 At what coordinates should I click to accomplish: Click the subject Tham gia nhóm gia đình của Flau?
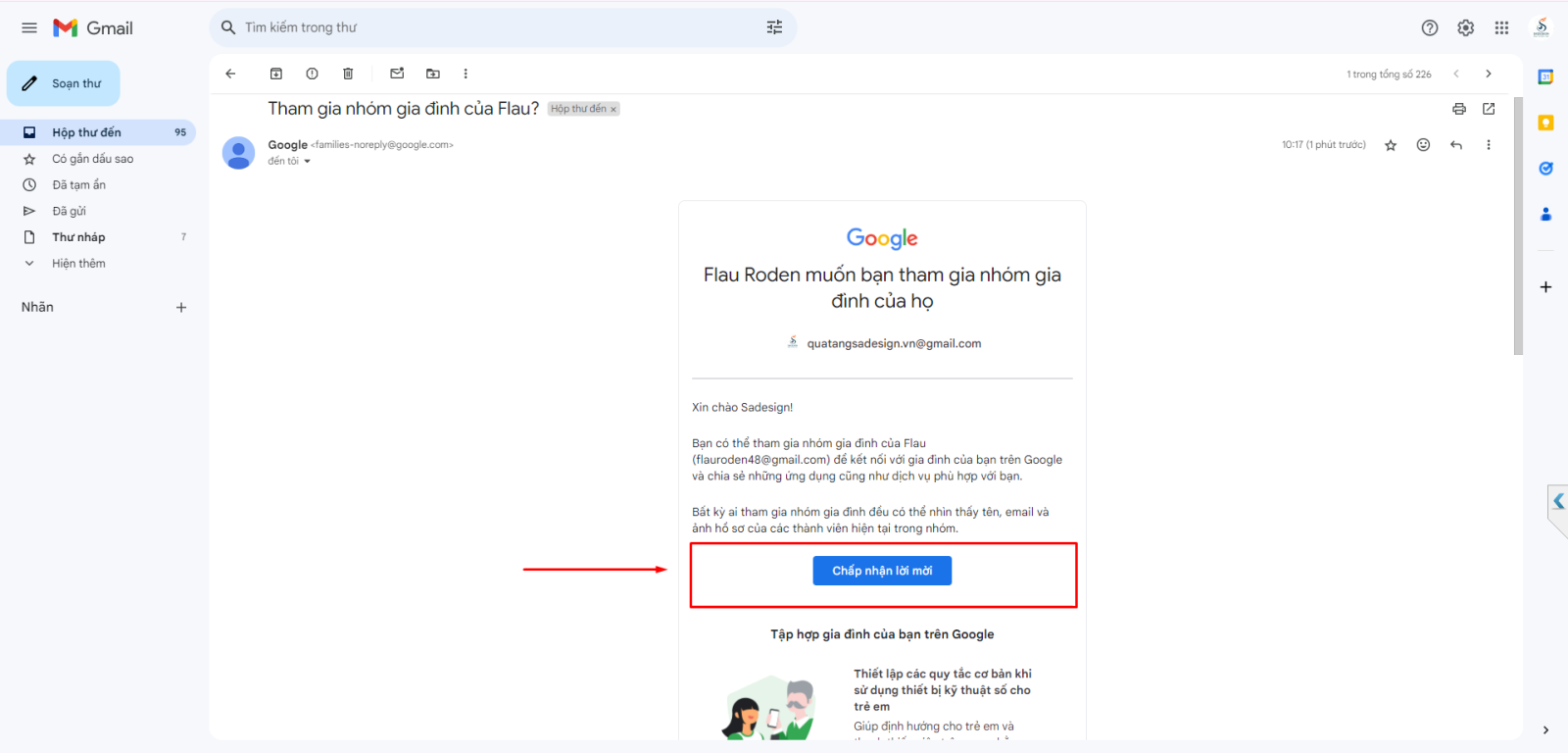pyautogui.click(x=404, y=109)
